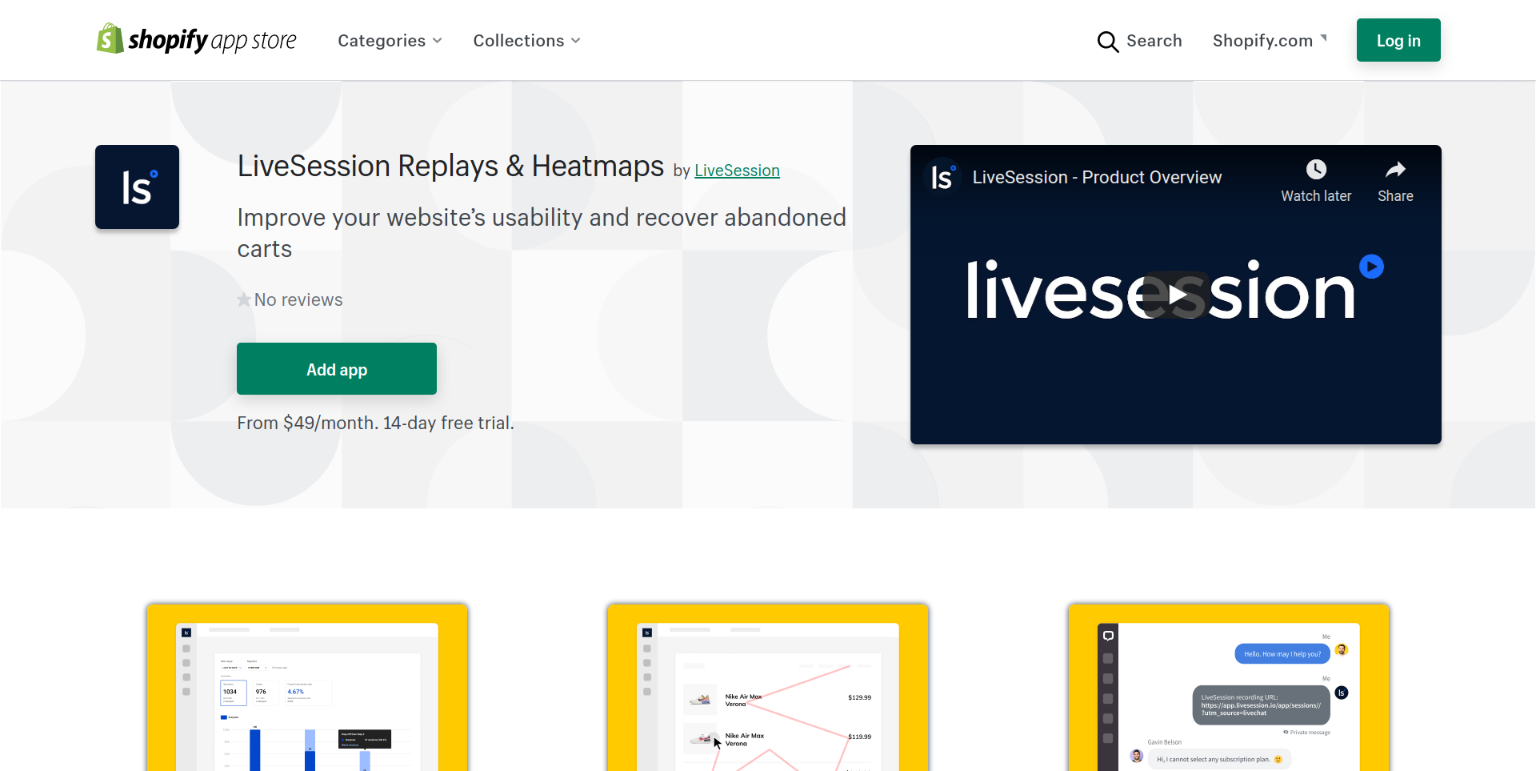Screen dimensions: 1536x771
Task: Click the LiveSession app logo icon
Action: tap(137, 187)
